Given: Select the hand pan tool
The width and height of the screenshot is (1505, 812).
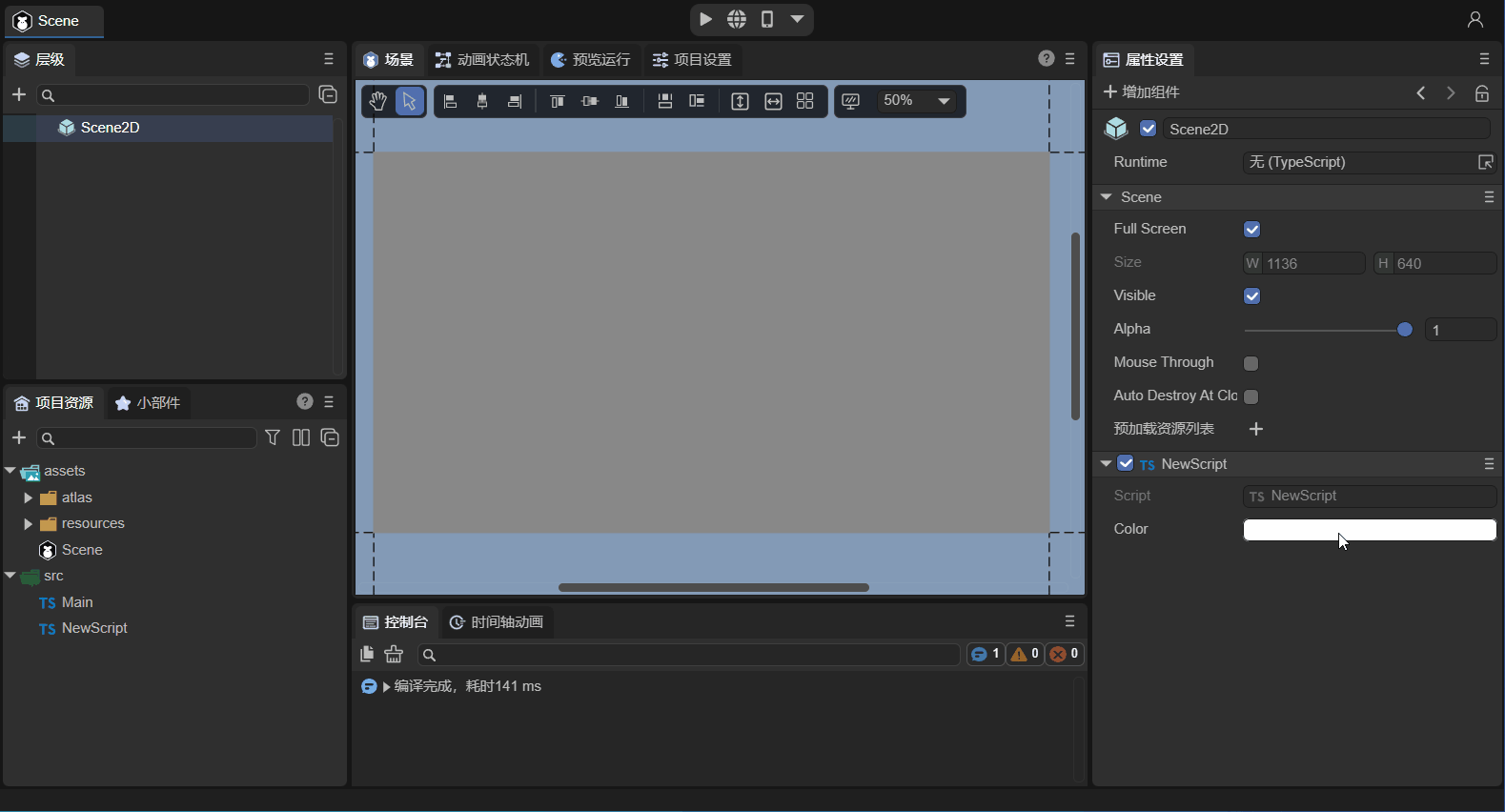Looking at the screenshot, I should pyautogui.click(x=378, y=101).
